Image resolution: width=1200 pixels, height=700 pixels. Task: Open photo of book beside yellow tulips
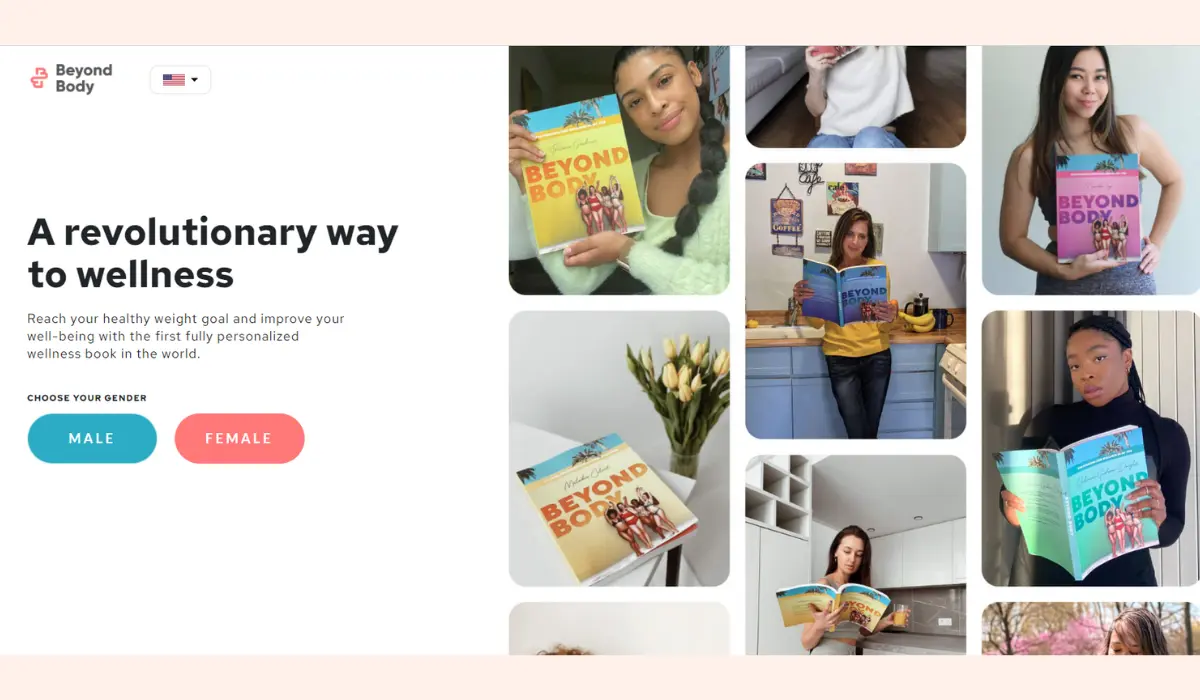619,448
